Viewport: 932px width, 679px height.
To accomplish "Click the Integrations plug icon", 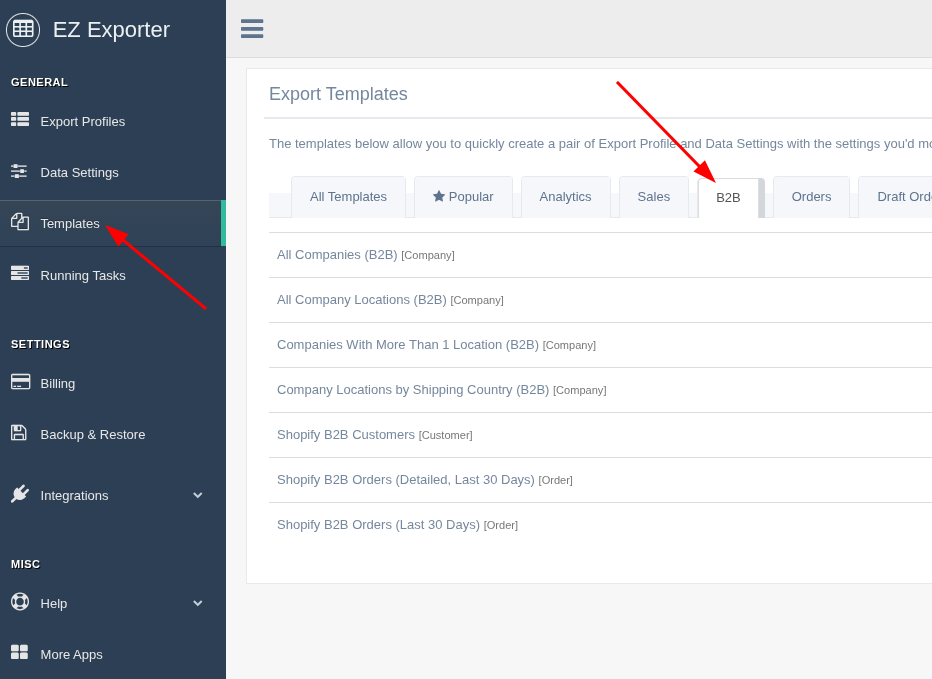I will coord(20,494).
